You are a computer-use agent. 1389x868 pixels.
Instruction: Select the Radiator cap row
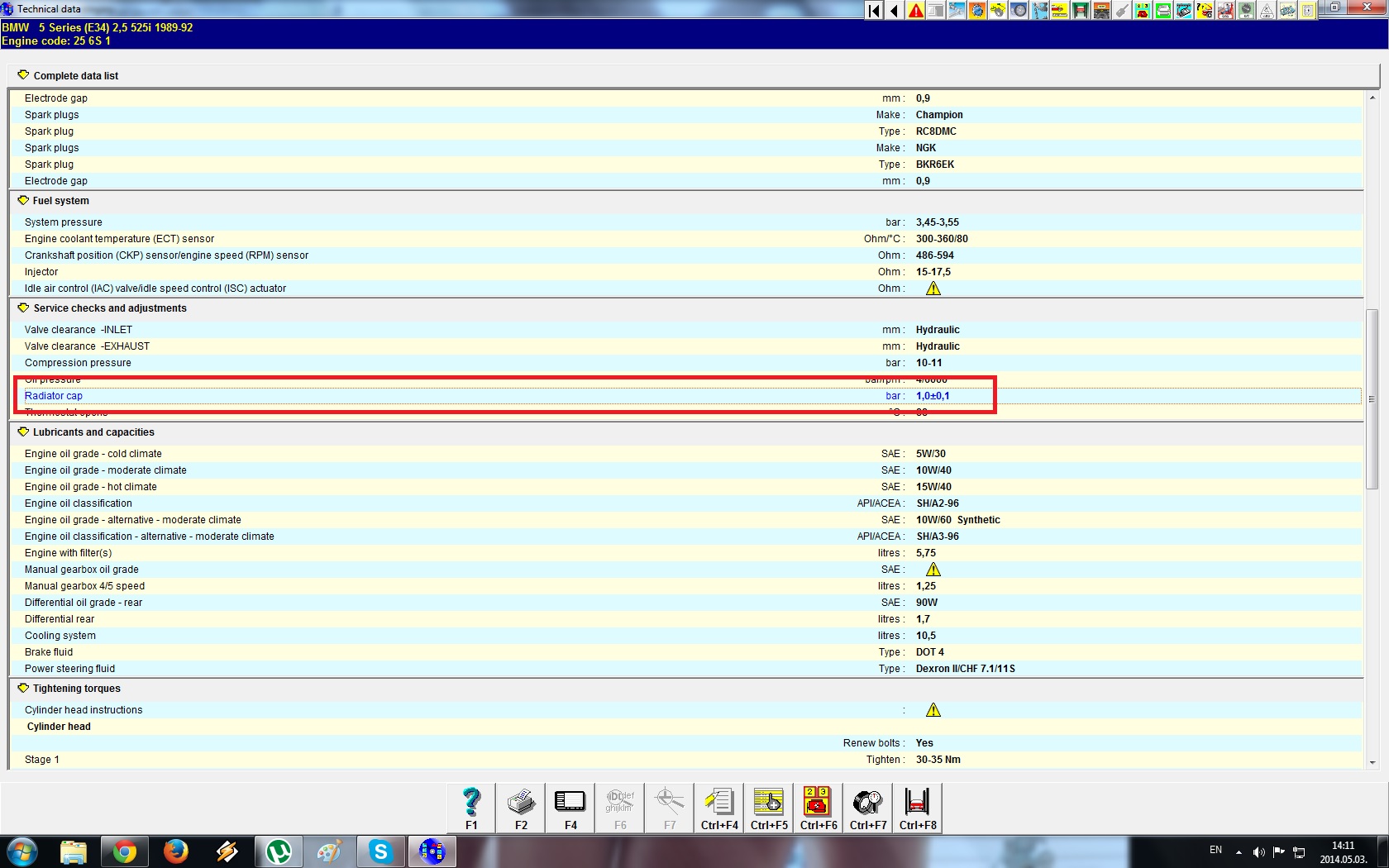click(688, 396)
